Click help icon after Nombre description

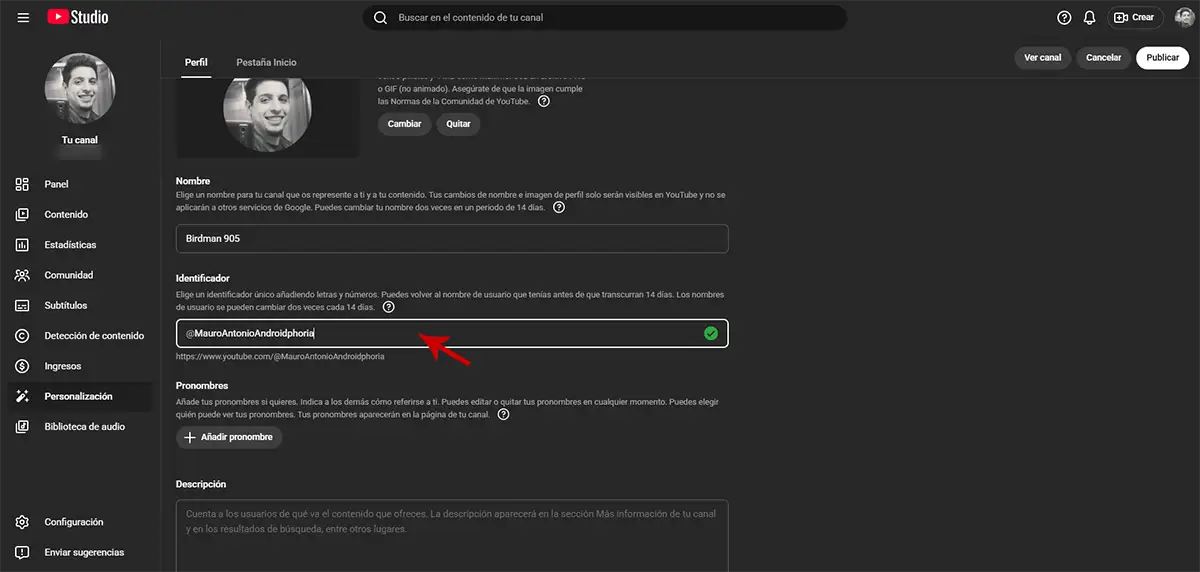(x=559, y=207)
